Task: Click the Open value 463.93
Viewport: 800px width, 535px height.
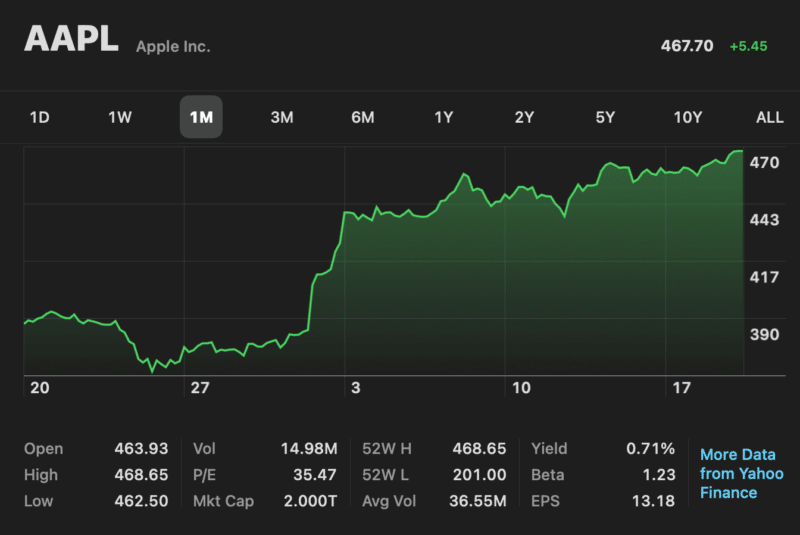Action: pyautogui.click(x=141, y=448)
